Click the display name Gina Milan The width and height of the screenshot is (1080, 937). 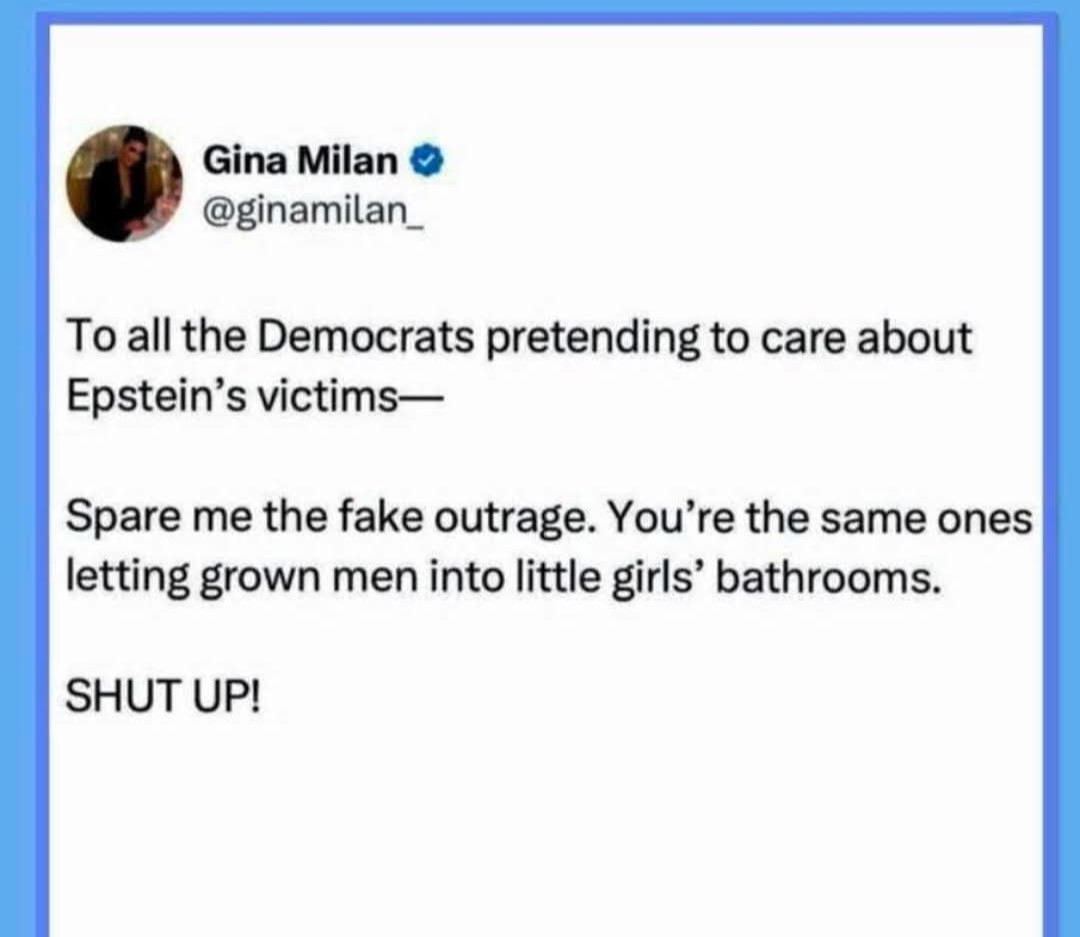300,161
